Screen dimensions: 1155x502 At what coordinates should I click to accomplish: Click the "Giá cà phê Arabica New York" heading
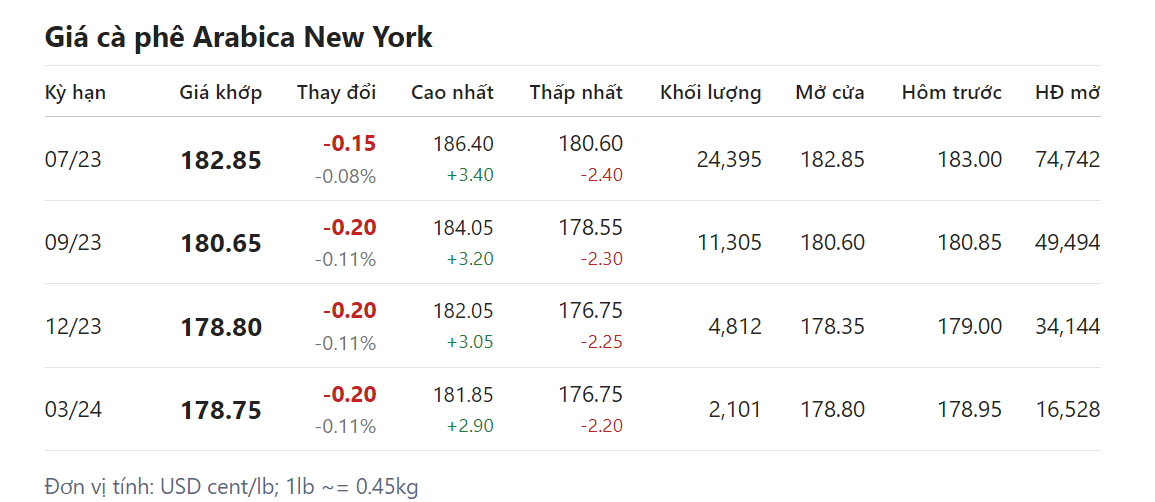(x=239, y=38)
